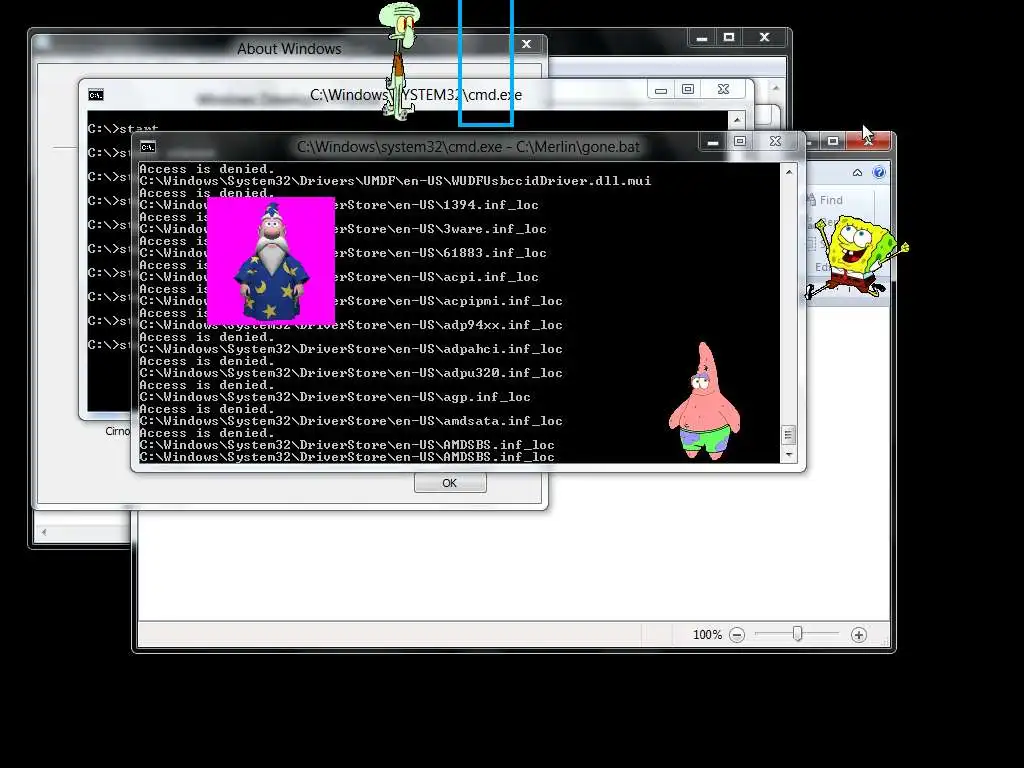Maximize the dark-framed window behind About Windows
Viewport: 1024px width, 768px height.
[x=729, y=37]
